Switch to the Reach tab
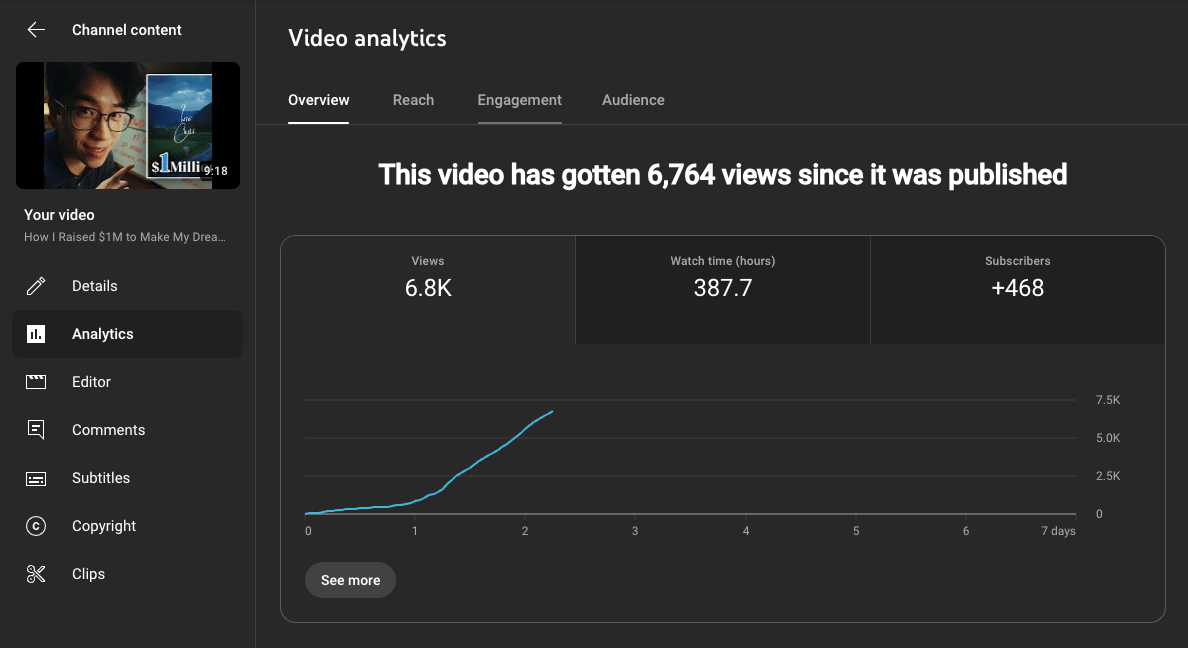This screenshot has width=1188, height=648. coord(413,100)
